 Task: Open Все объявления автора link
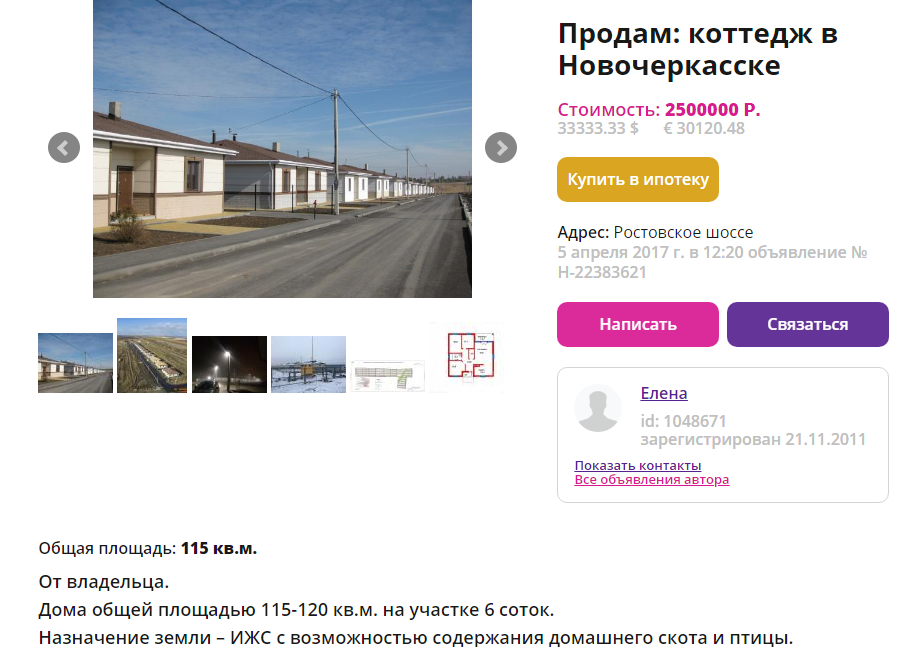click(651, 480)
